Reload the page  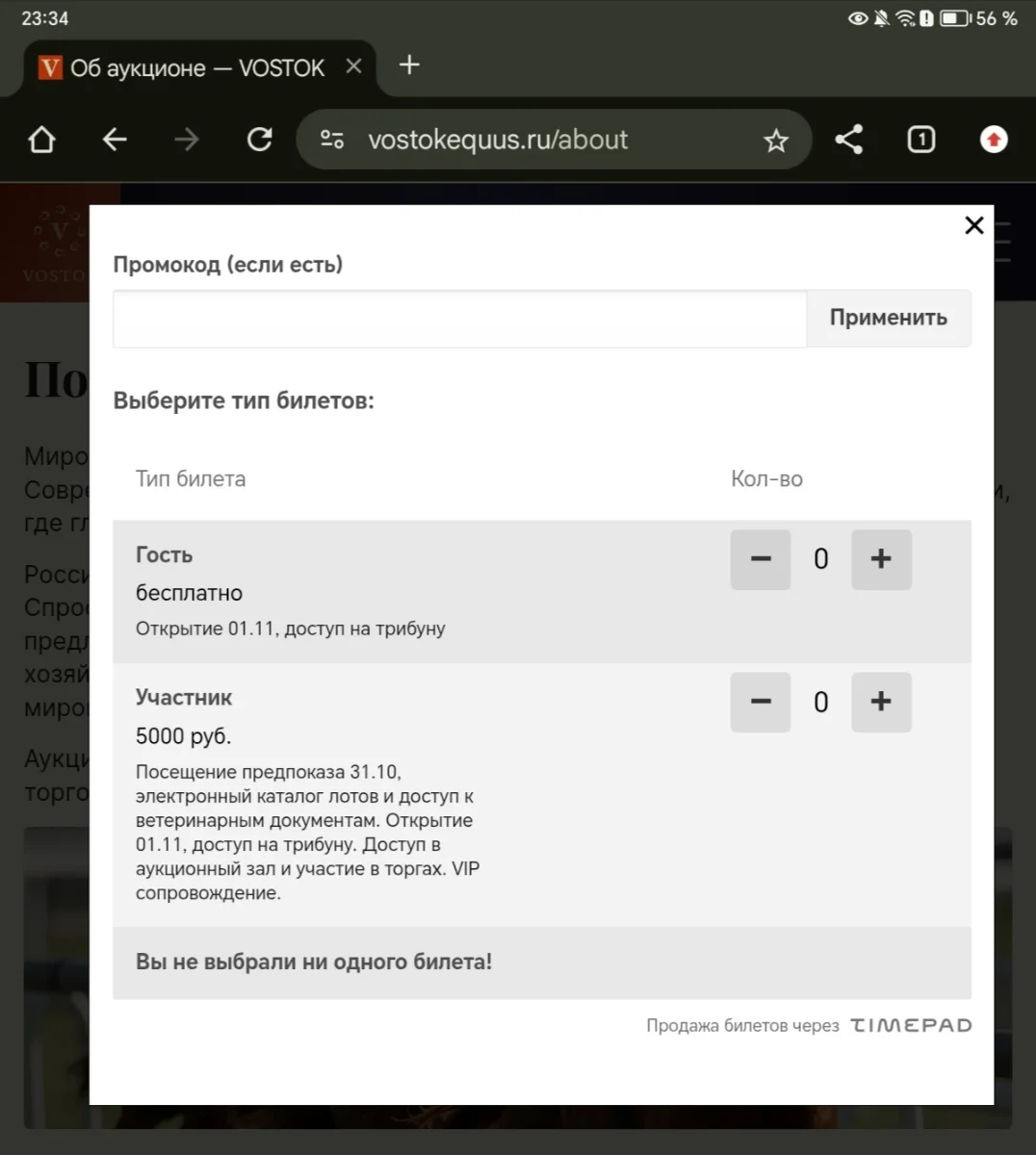[260, 140]
